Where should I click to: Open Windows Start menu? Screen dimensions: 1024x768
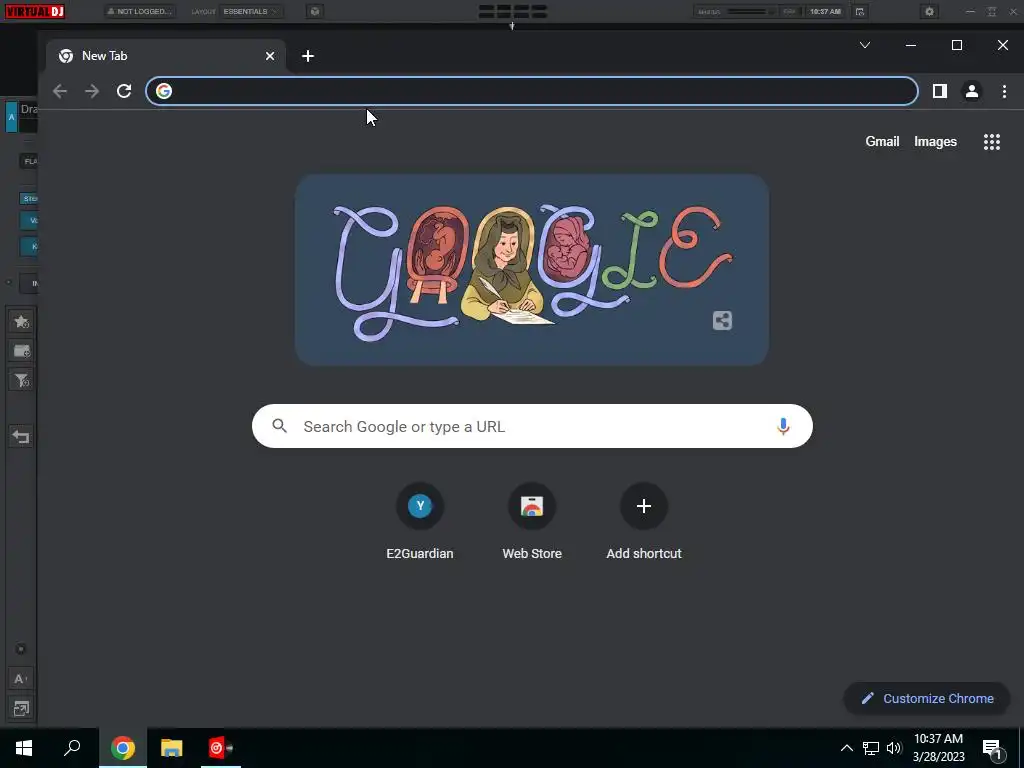[24, 748]
